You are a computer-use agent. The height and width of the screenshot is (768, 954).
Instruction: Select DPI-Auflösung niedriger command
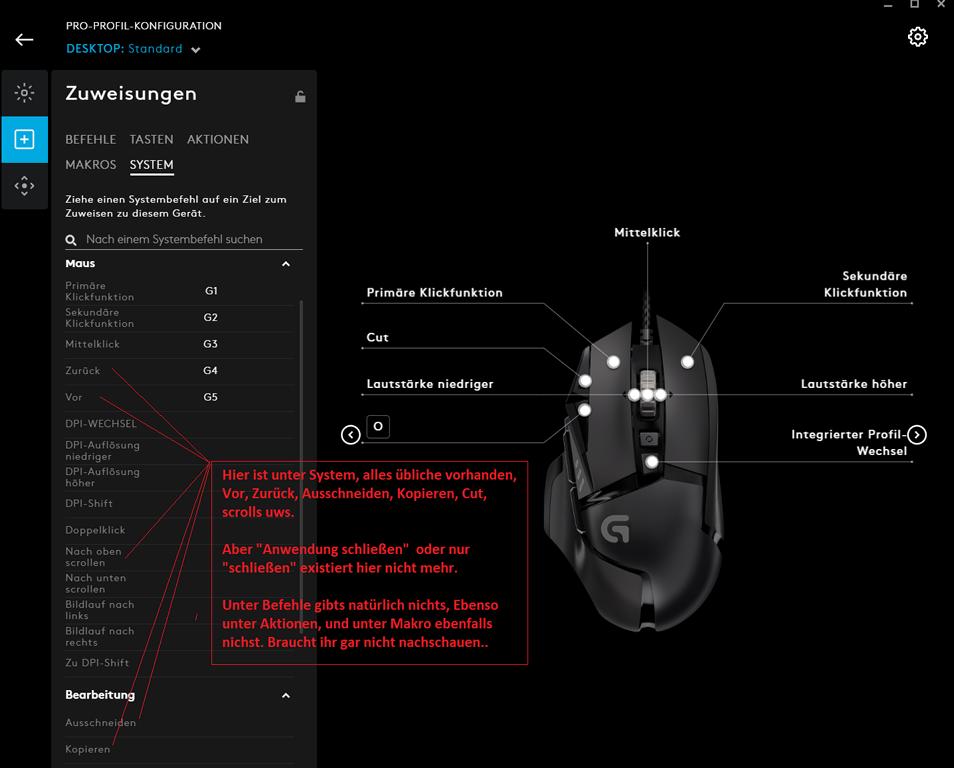(x=102, y=450)
